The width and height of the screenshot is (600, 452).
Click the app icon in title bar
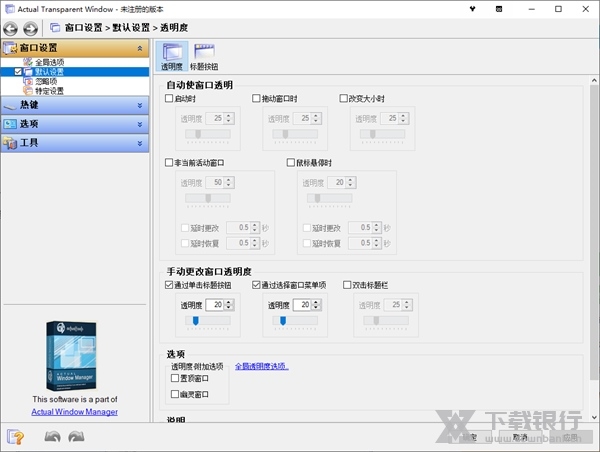[x=10, y=9]
